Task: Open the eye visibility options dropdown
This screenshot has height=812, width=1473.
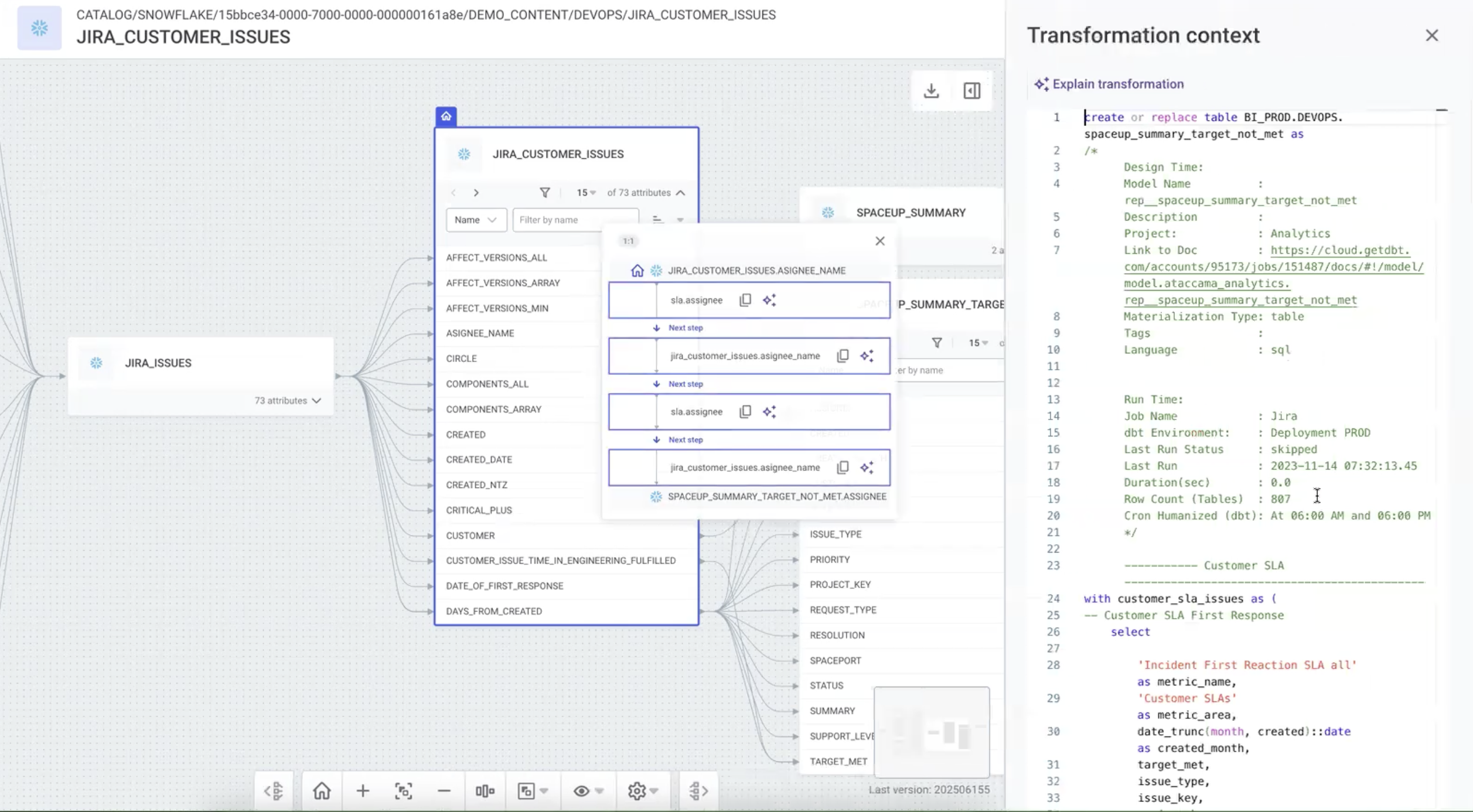Action: tap(587, 790)
